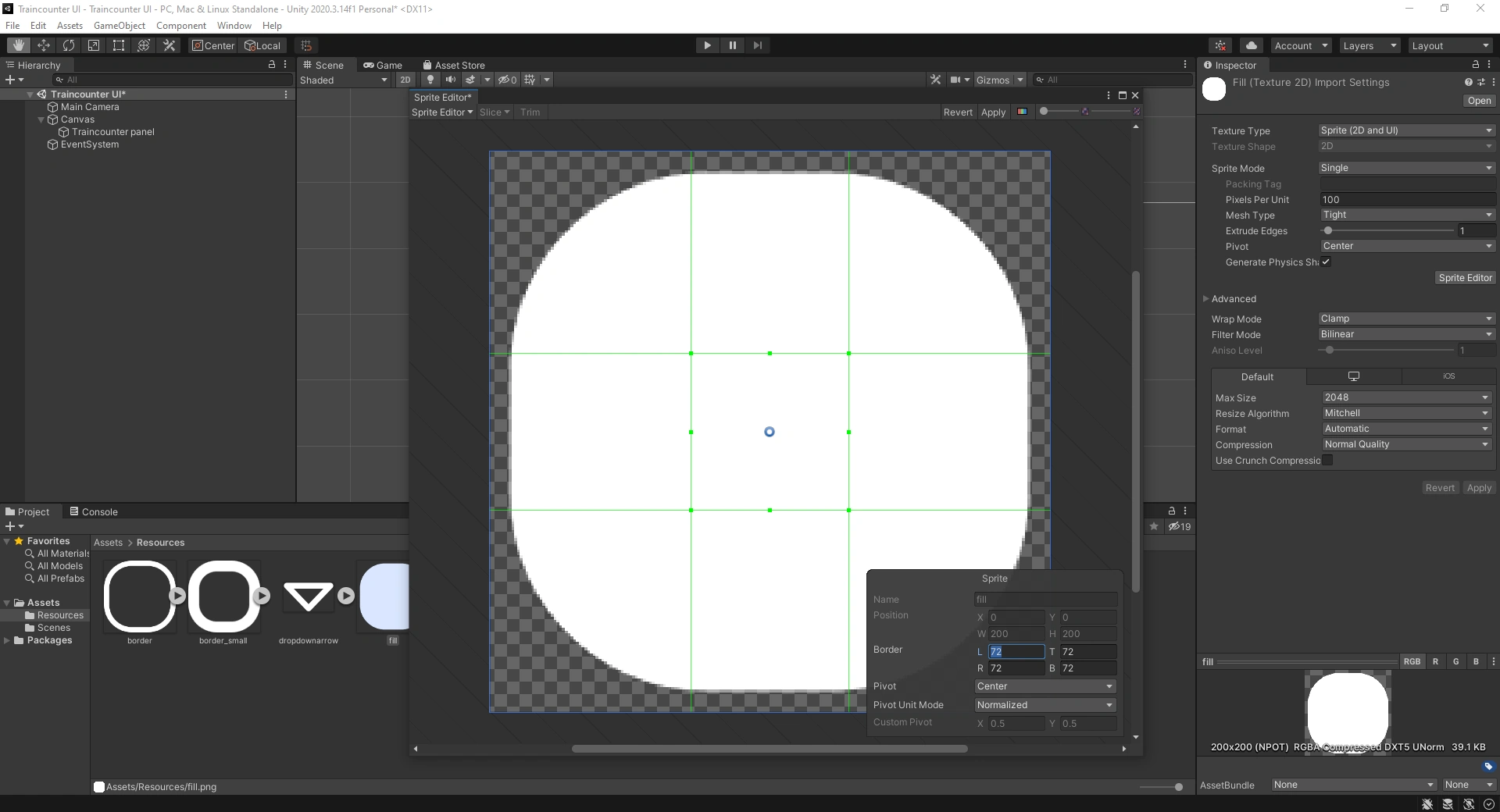Open the GameObject menu

tap(119, 26)
